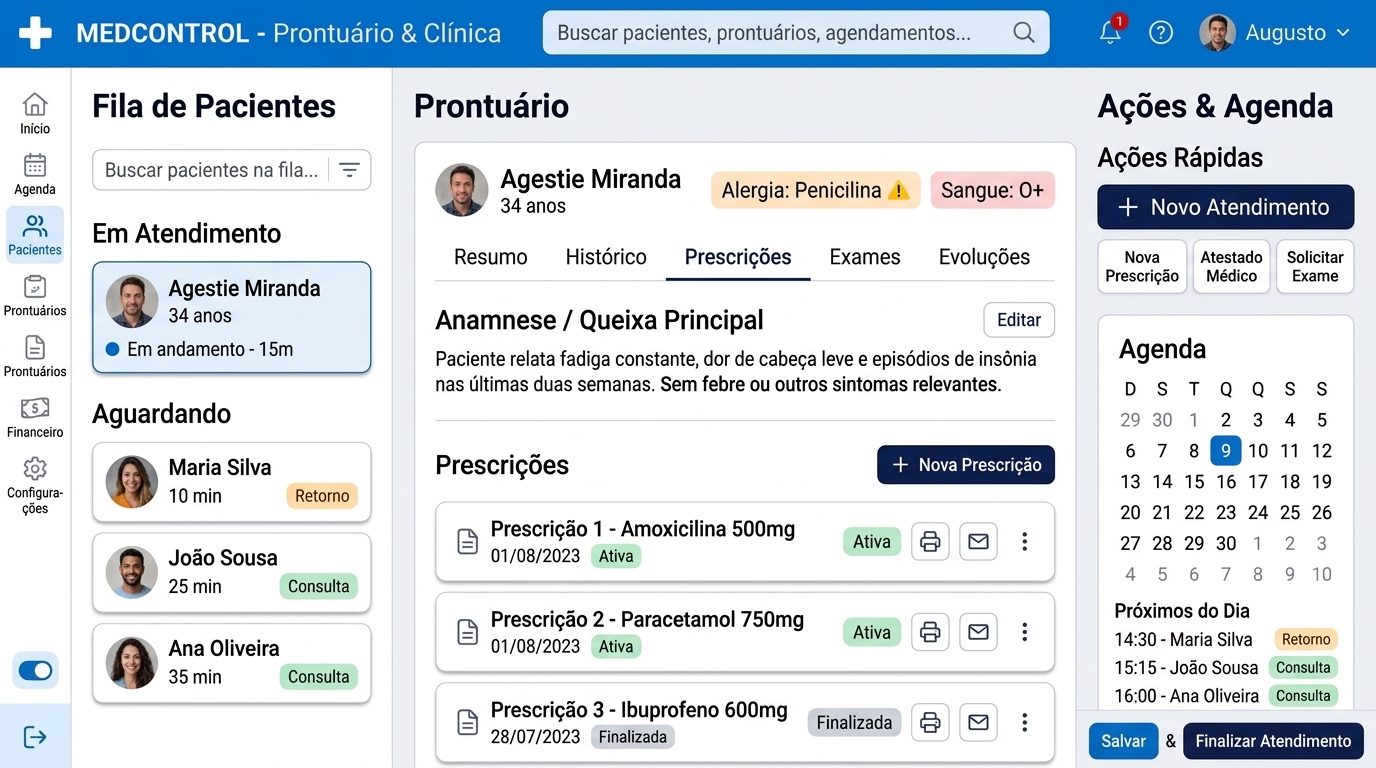Open Pacientes in the sidebar

(x=35, y=235)
